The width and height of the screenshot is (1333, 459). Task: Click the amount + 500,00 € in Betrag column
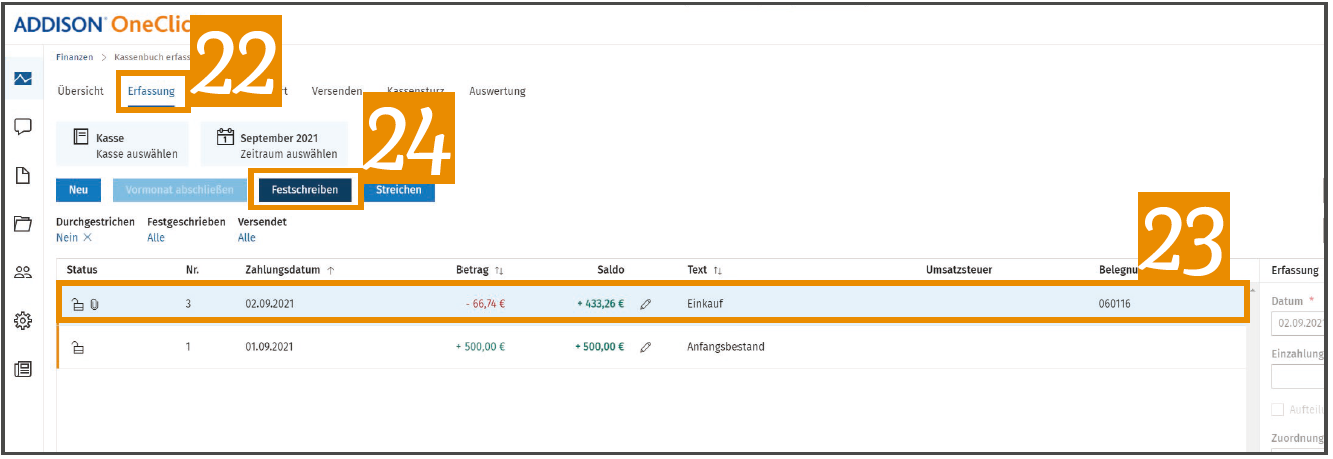pos(479,347)
